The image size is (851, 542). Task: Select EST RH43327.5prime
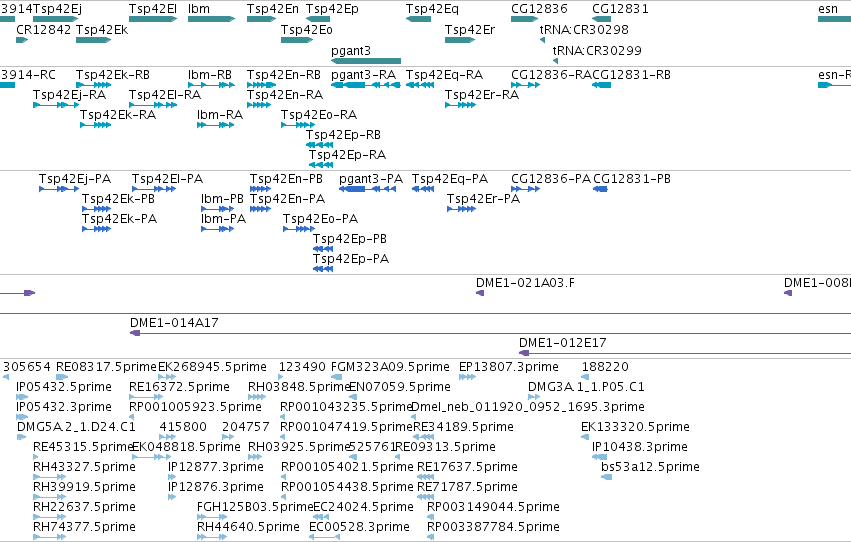point(49,477)
